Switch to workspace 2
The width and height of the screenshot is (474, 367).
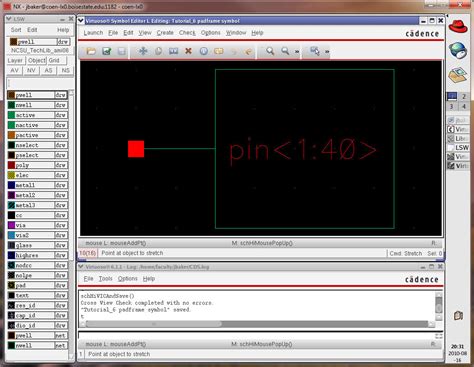point(463,96)
